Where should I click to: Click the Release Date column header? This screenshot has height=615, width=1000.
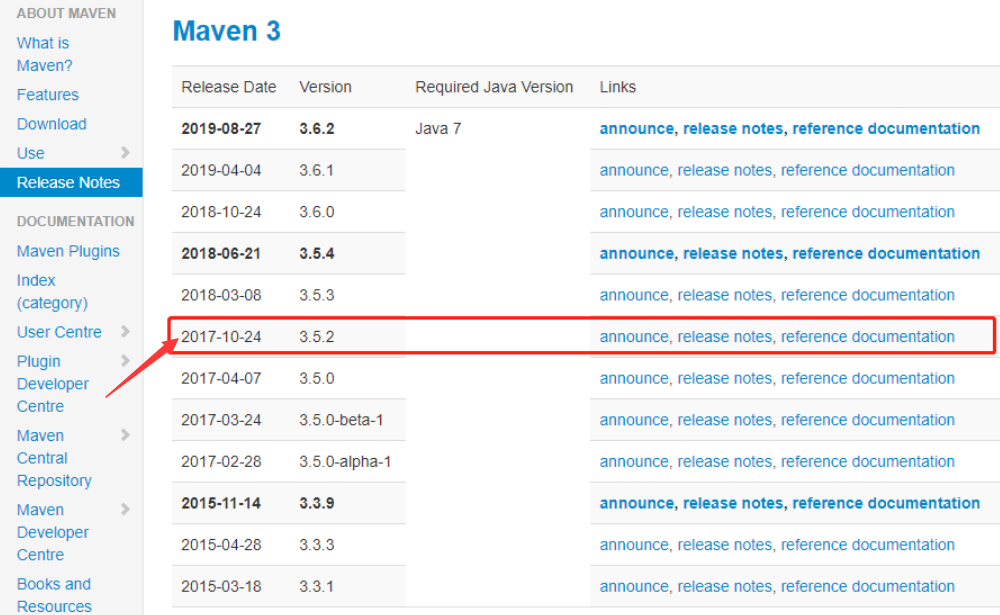[229, 87]
